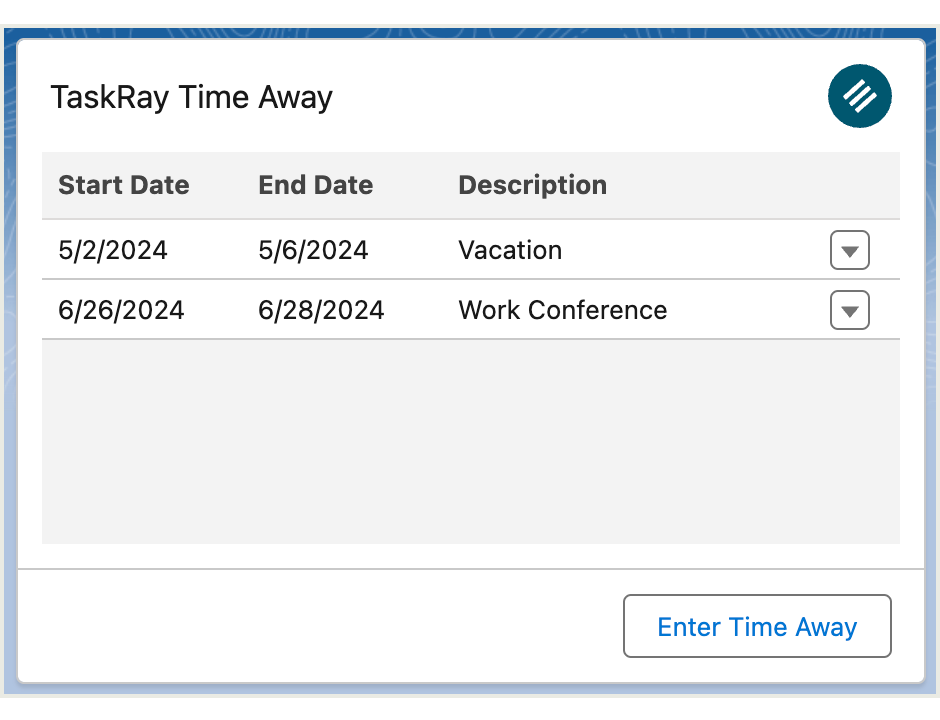Click the TaskRay Time Away title
Viewport: 940px width, 720px height.
(x=191, y=97)
